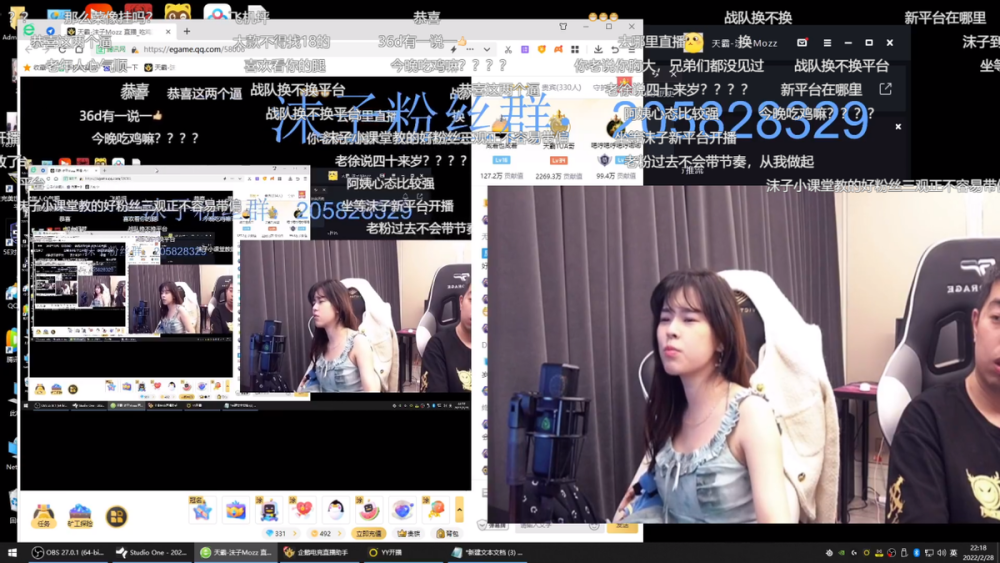Open the extensions grid icon
The height and width of the screenshot is (563, 1000).
[x=575, y=49]
